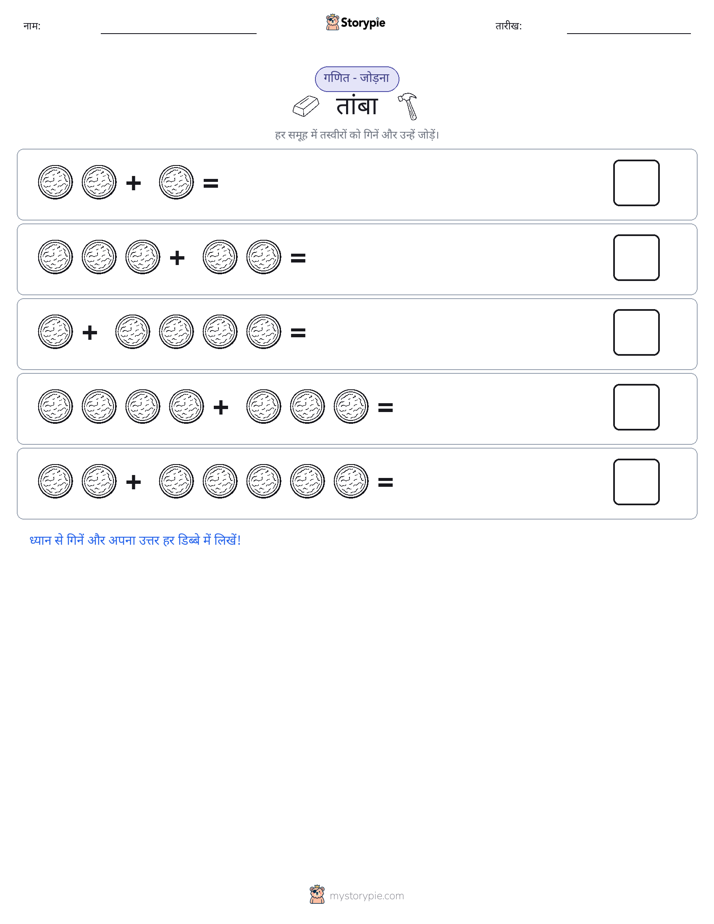Click the single coin before plus in row three
Viewport: 714px width, 924px height.
pyautogui.click(x=55, y=332)
